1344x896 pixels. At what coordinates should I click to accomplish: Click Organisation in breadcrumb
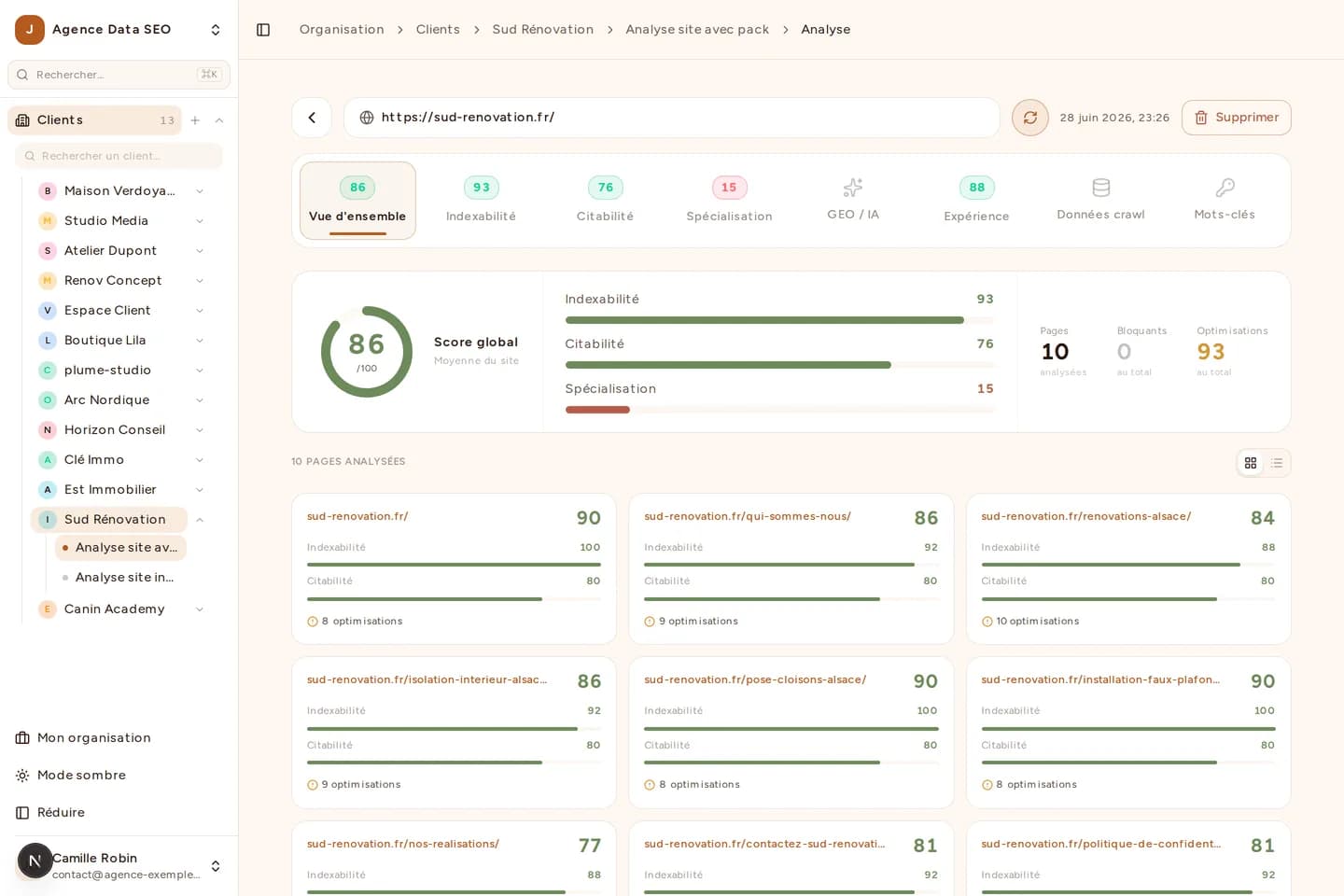click(x=342, y=30)
